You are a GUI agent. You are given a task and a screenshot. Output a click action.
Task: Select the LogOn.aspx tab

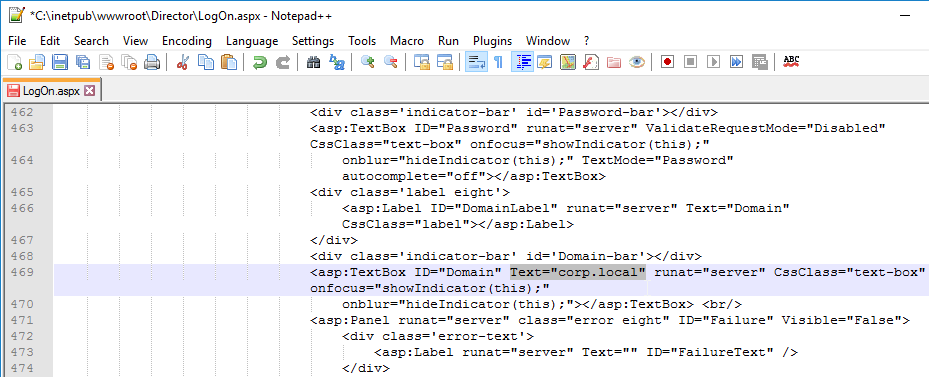51,90
